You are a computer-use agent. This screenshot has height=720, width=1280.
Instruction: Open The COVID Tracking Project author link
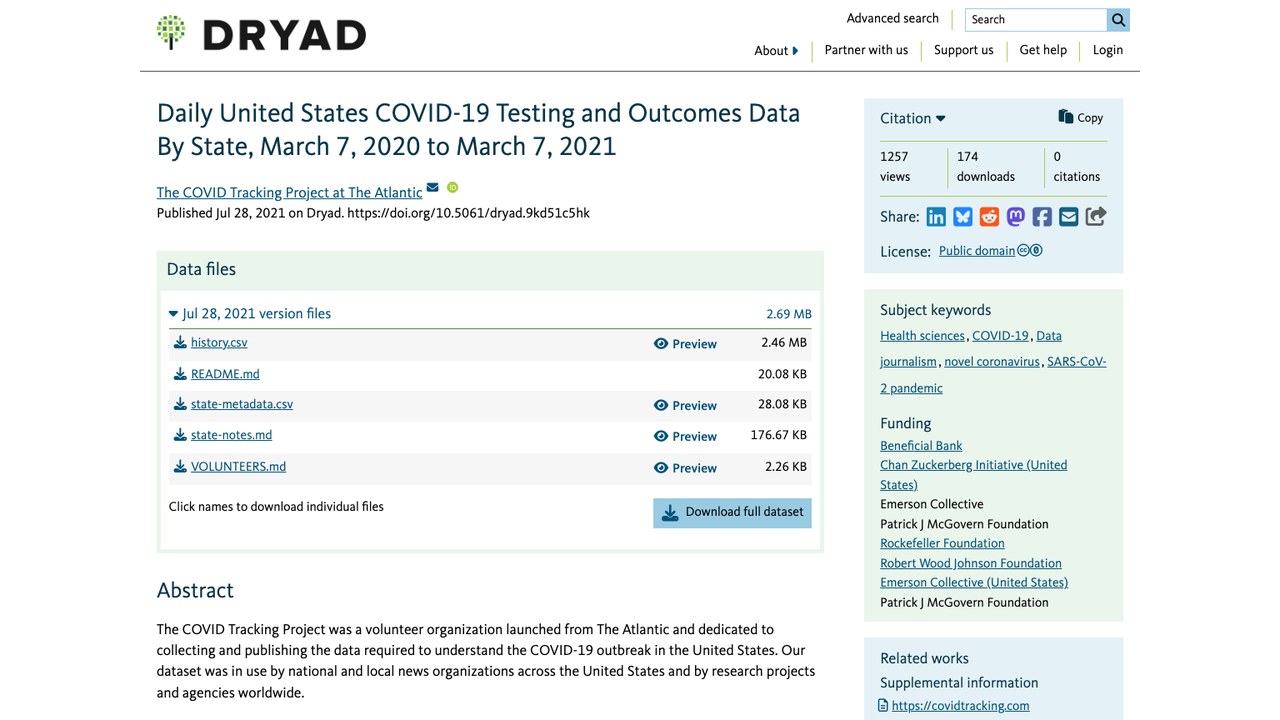point(289,192)
